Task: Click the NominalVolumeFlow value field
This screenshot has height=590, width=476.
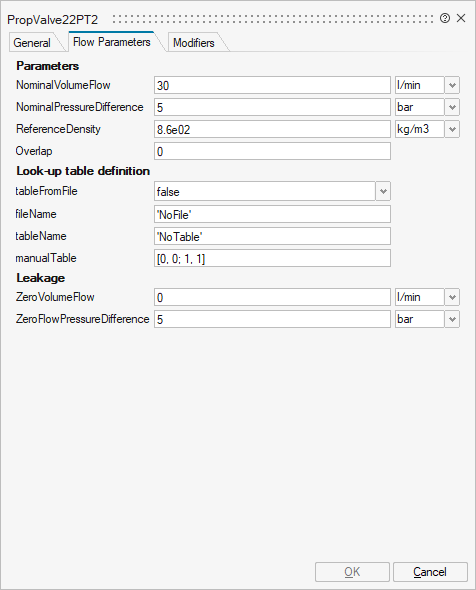Action: 272,85
